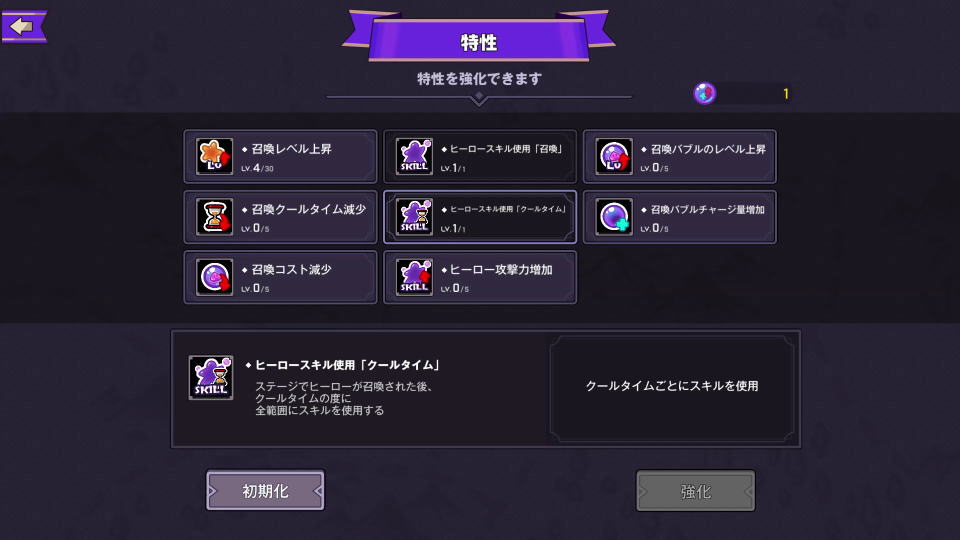Select the 召喚レベル上昇 star icon
The image size is (960, 540).
tap(214, 156)
